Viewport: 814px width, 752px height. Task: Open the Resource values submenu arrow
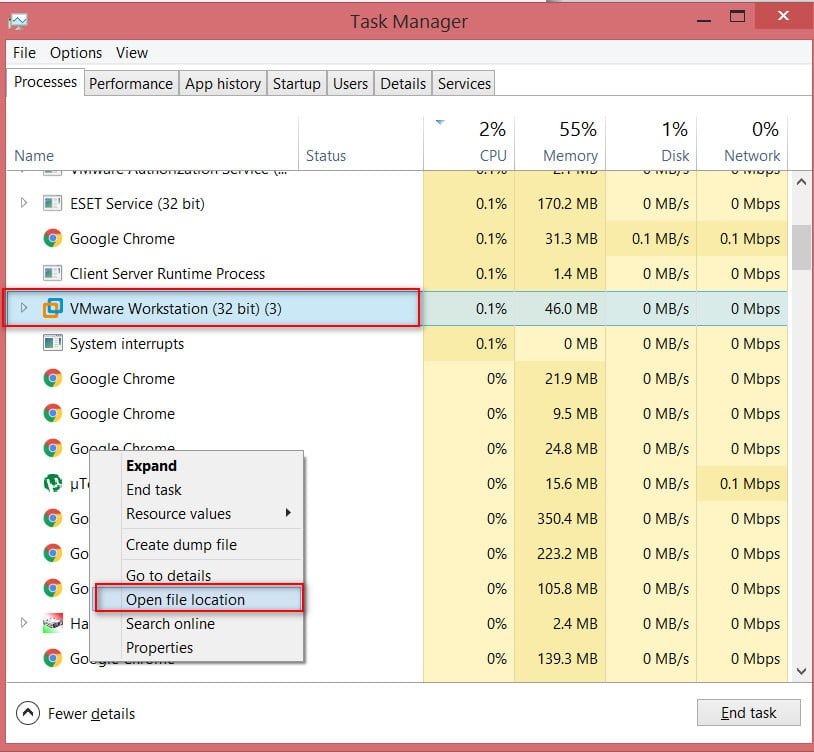click(x=288, y=513)
